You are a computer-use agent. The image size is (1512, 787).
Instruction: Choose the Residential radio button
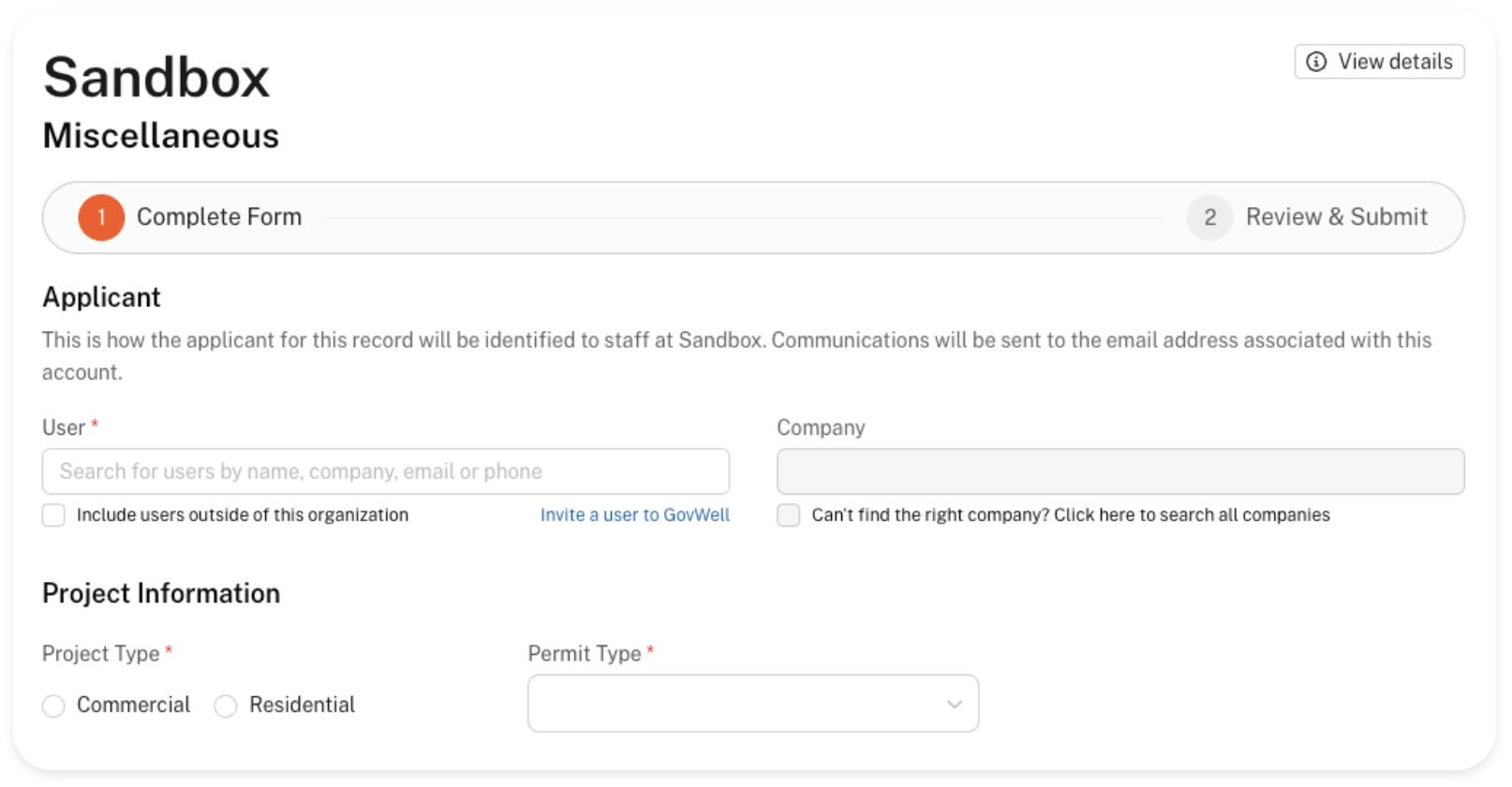226,705
